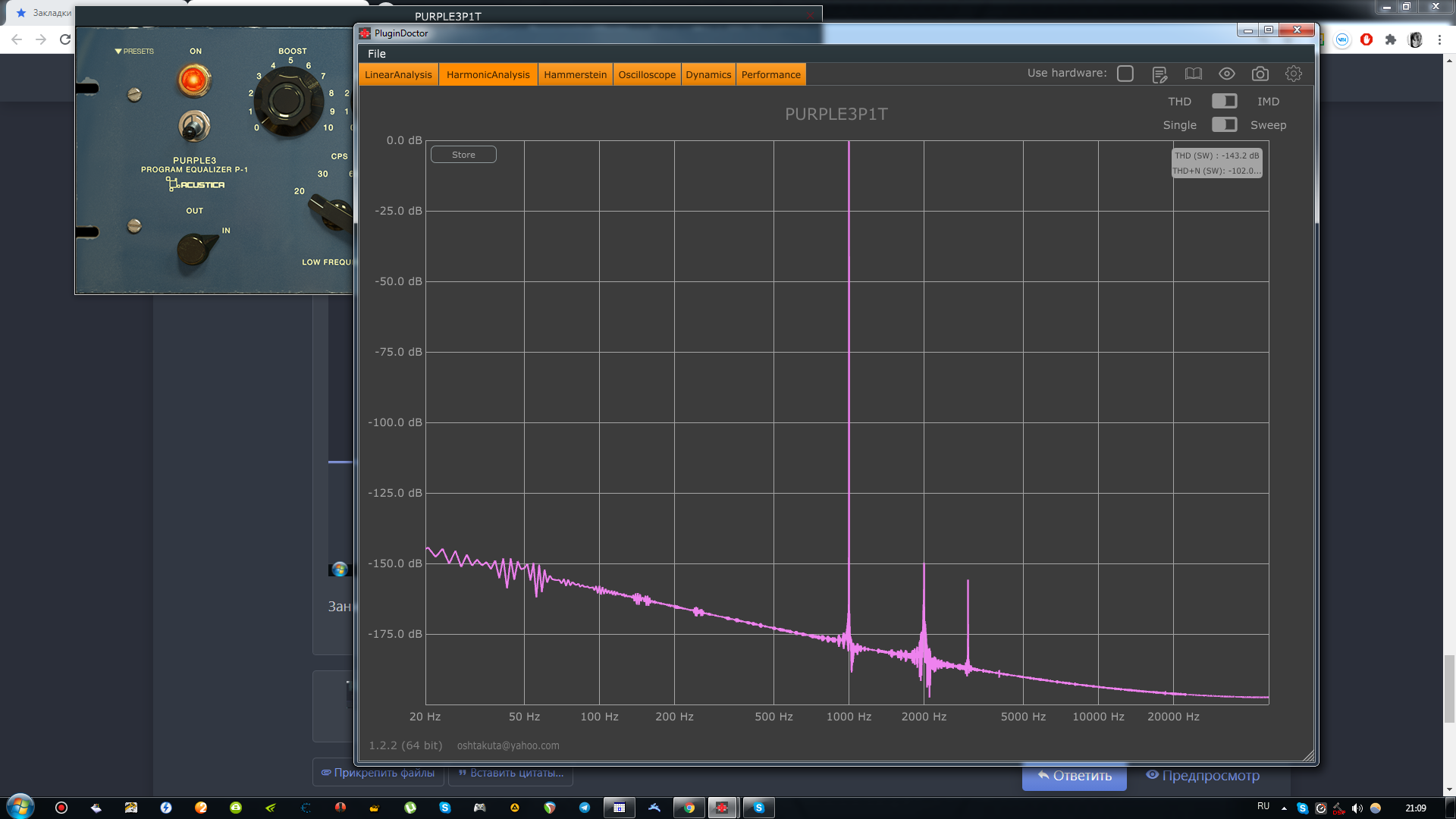Viewport: 1456px width, 819px height.
Task: Reload the browser page
Action: [65, 39]
